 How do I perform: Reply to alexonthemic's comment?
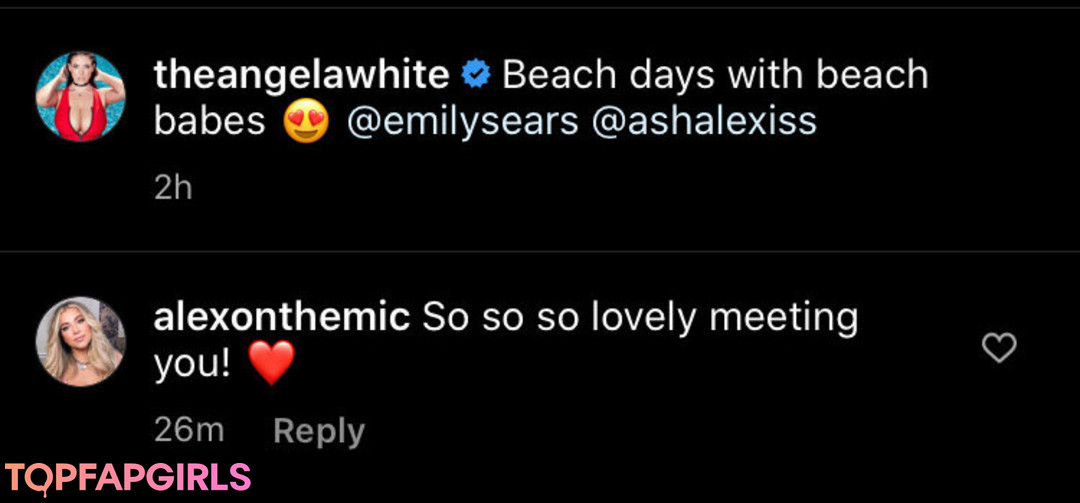pyautogui.click(x=319, y=431)
